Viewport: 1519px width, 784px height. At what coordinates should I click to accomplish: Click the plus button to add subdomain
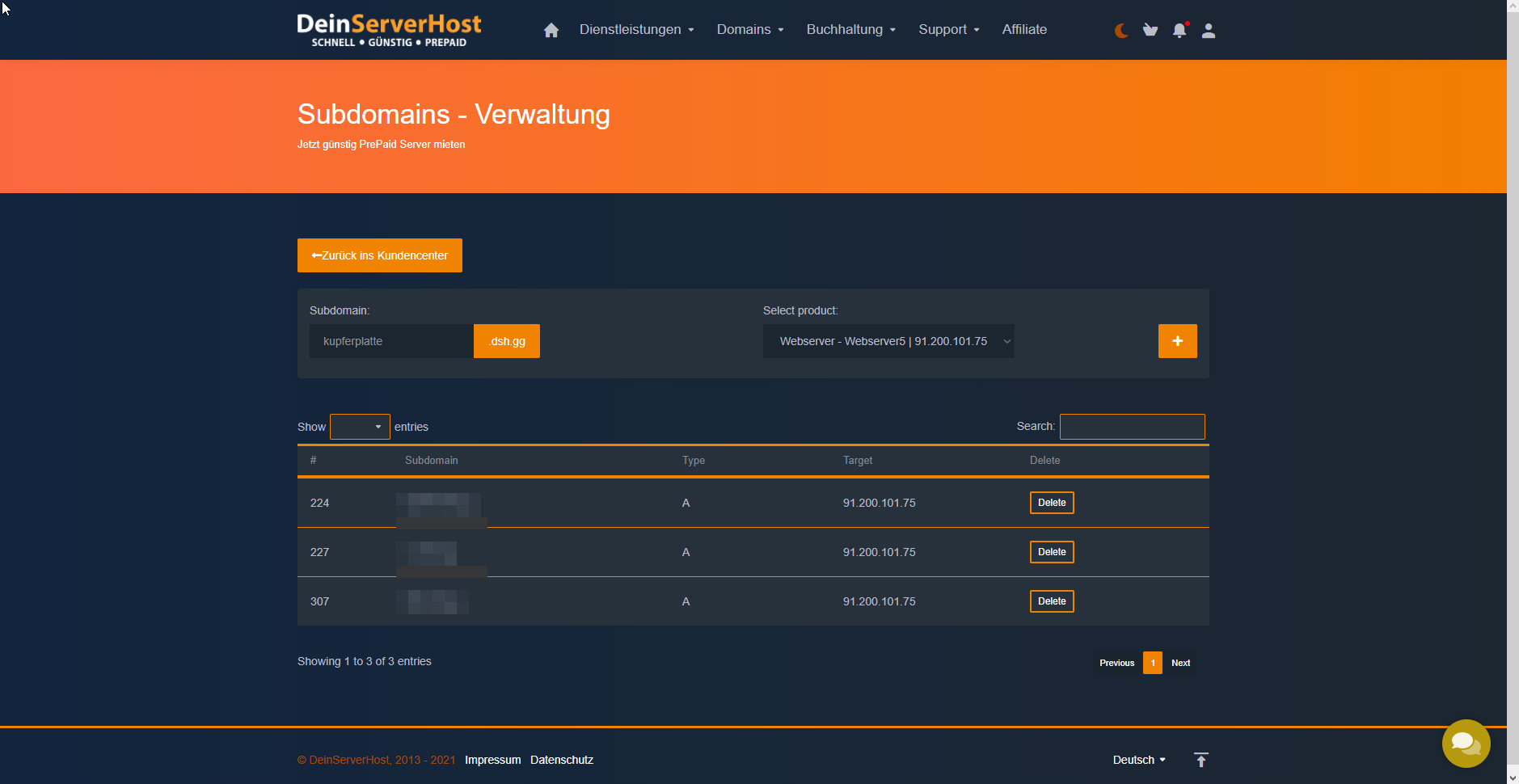point(1177,341)
